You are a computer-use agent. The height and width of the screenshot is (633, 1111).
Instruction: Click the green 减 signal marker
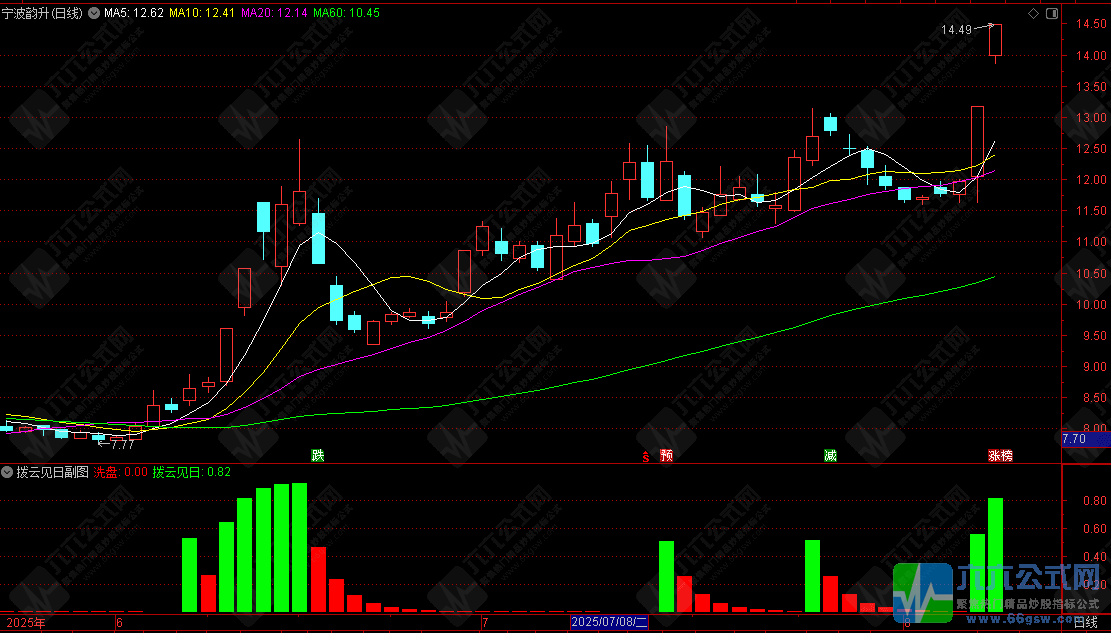pos(830,455)
